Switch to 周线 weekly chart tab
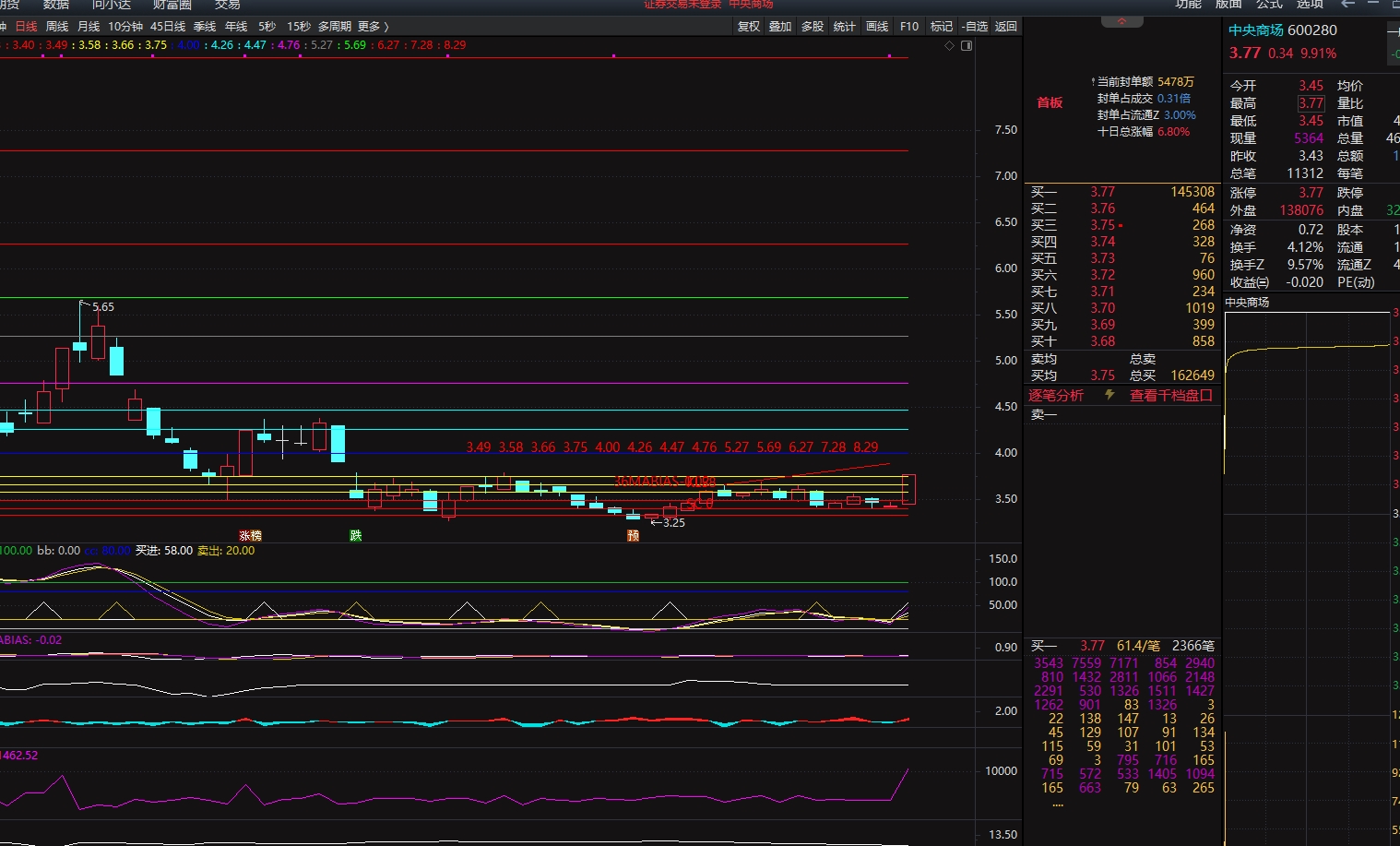1400x846 pixels. click(57, 27)
